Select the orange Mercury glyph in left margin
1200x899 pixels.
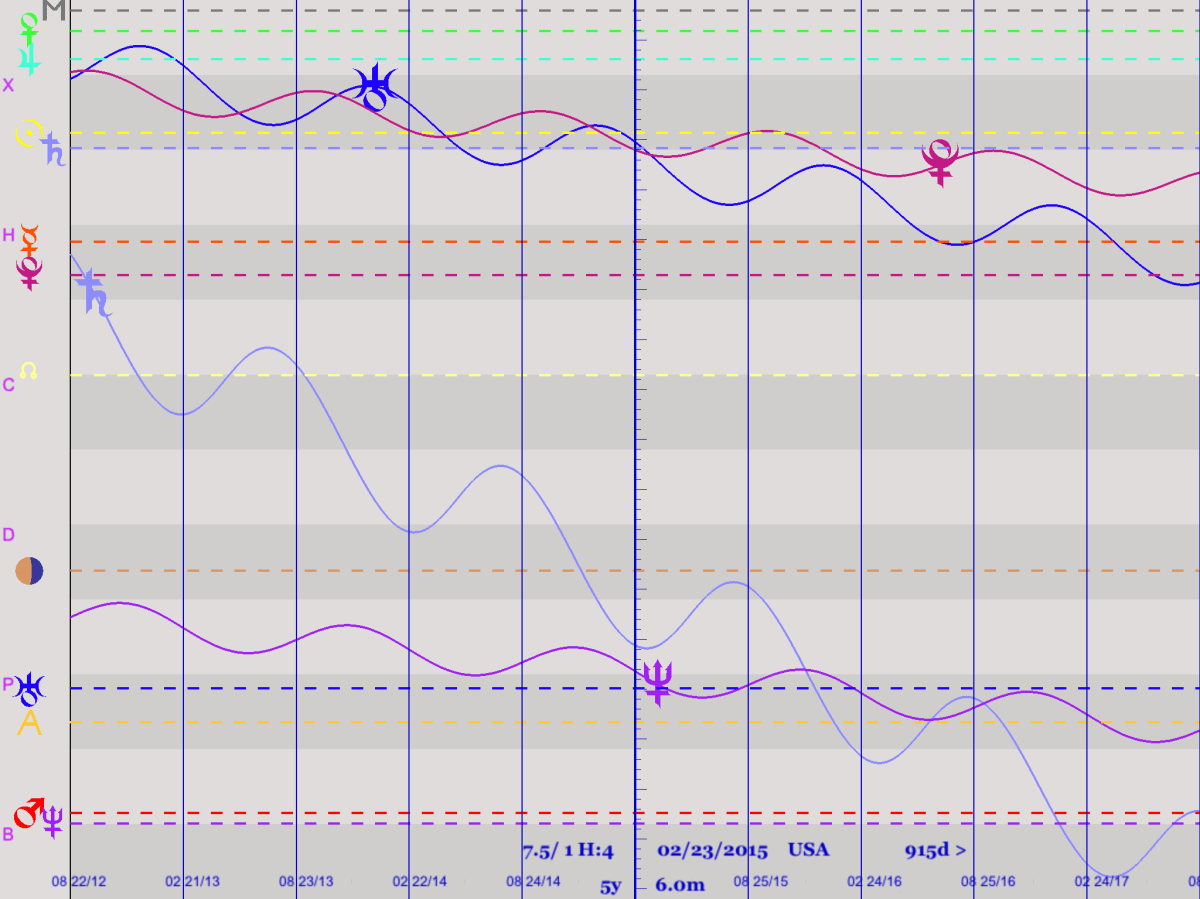click(31, 237)
